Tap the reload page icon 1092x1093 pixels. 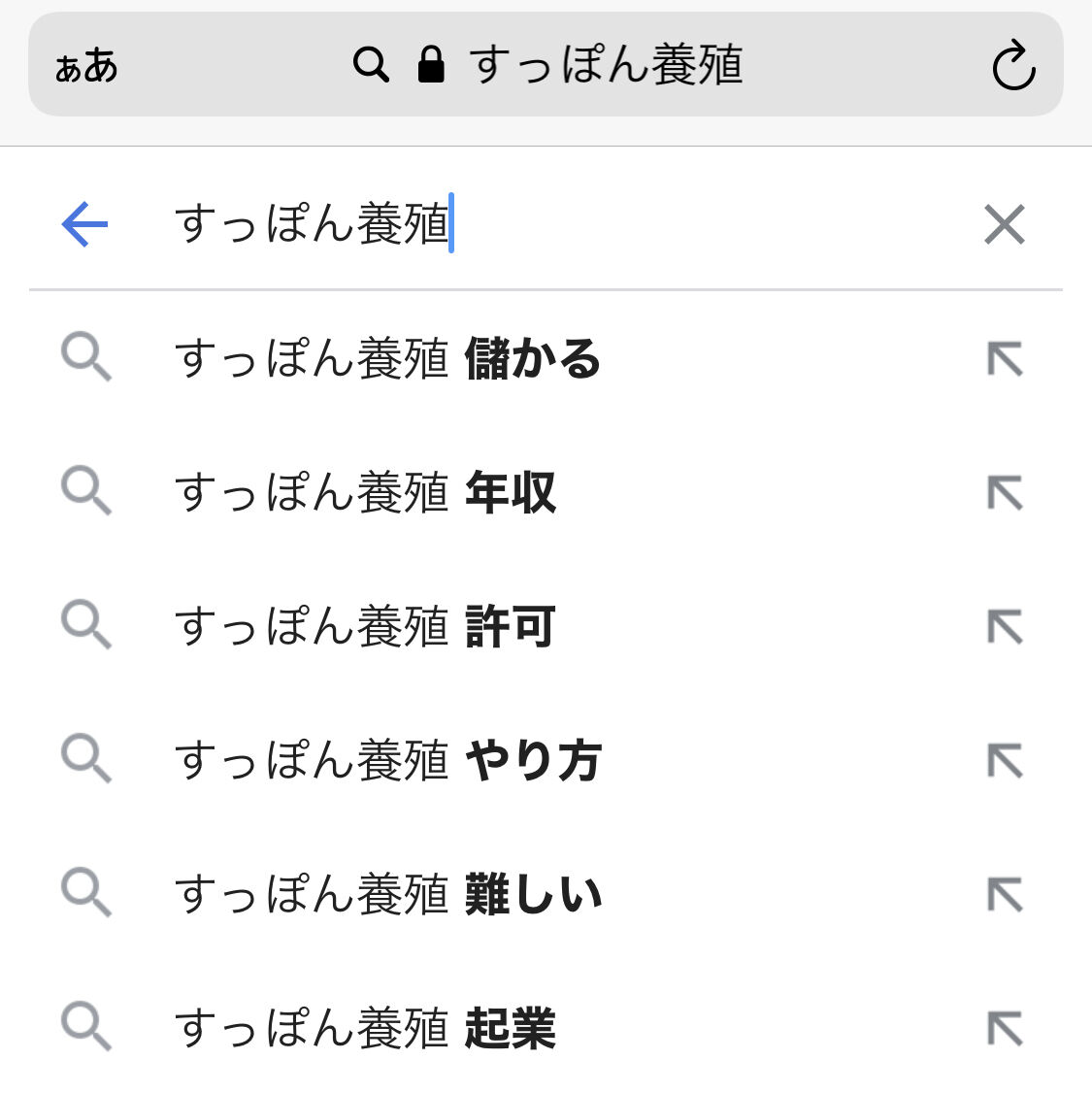1013,66
